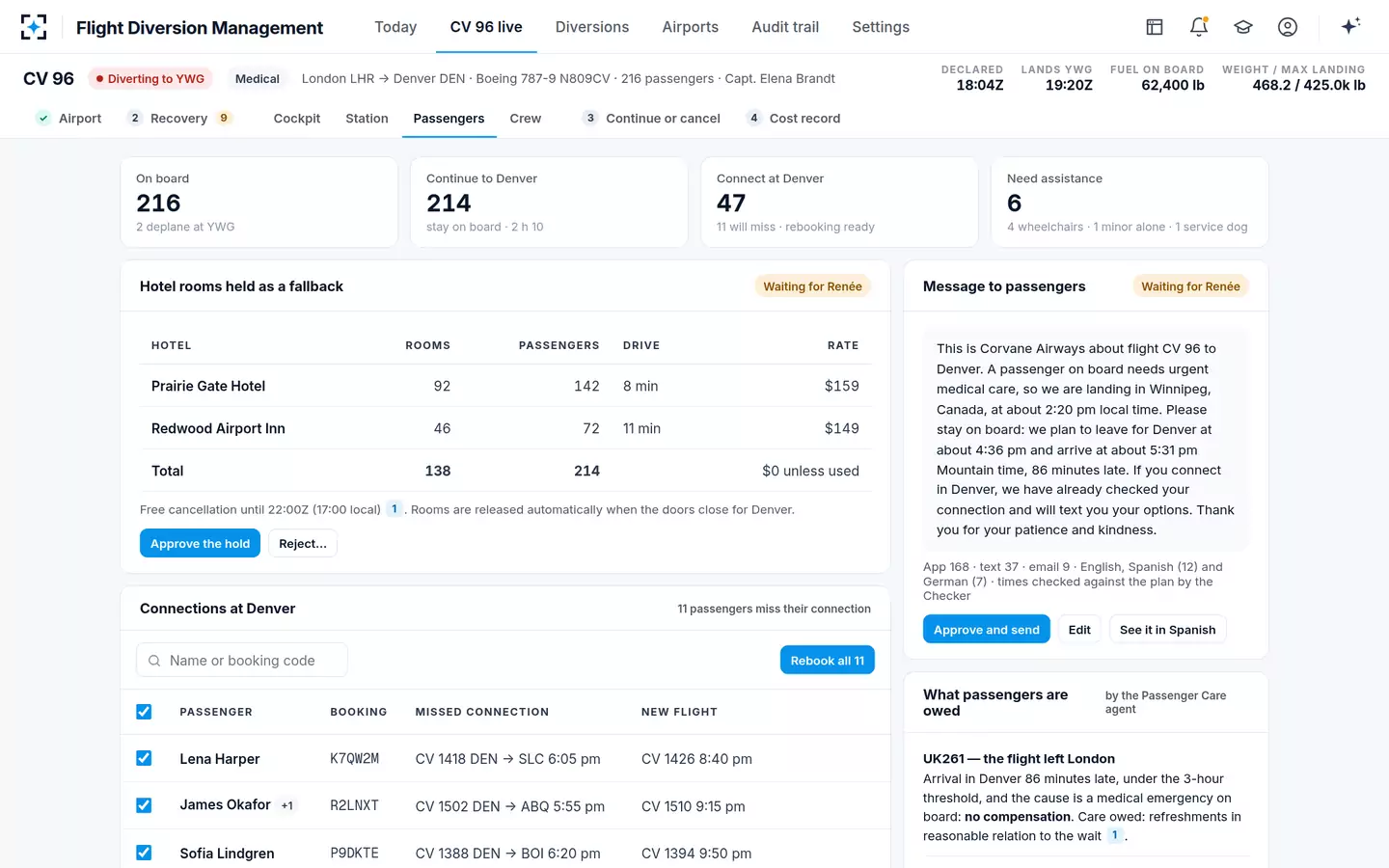
Task: Deselect Sofia Lindgren's row checkbox
Action: click(144, 853)
